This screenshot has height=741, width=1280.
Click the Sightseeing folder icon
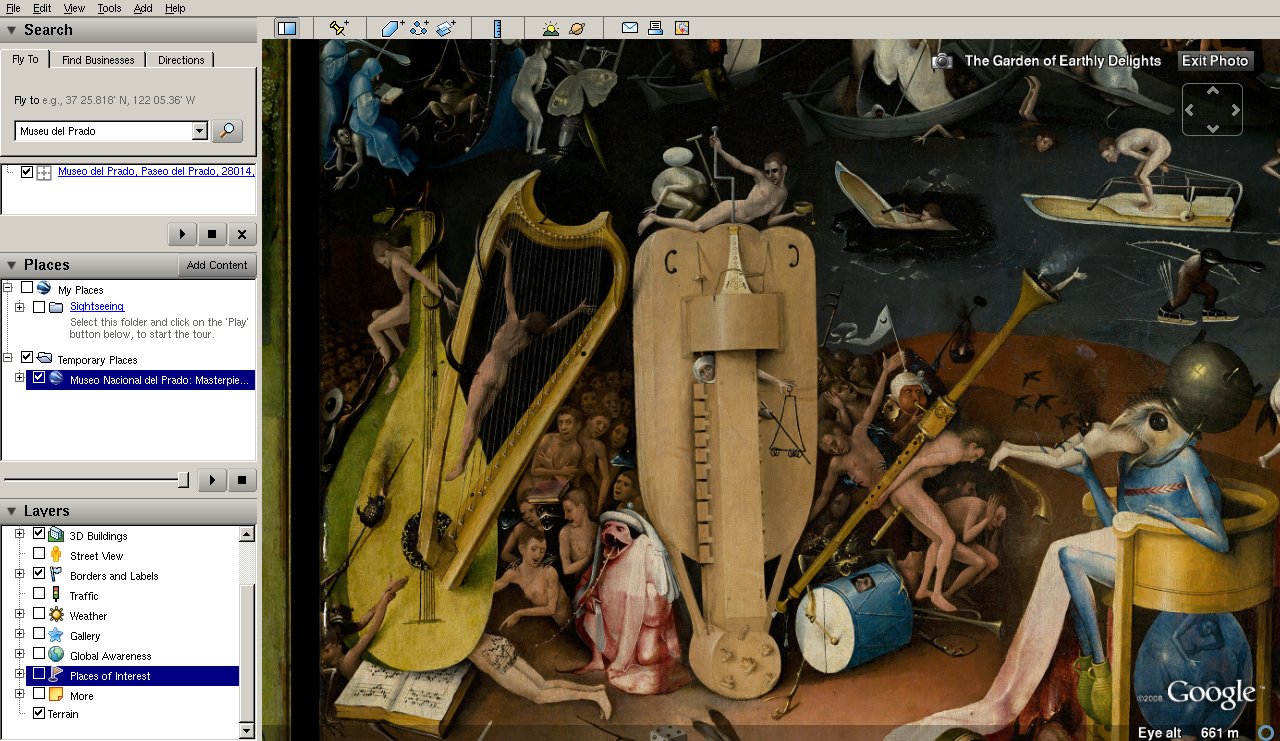coord(56,307)
